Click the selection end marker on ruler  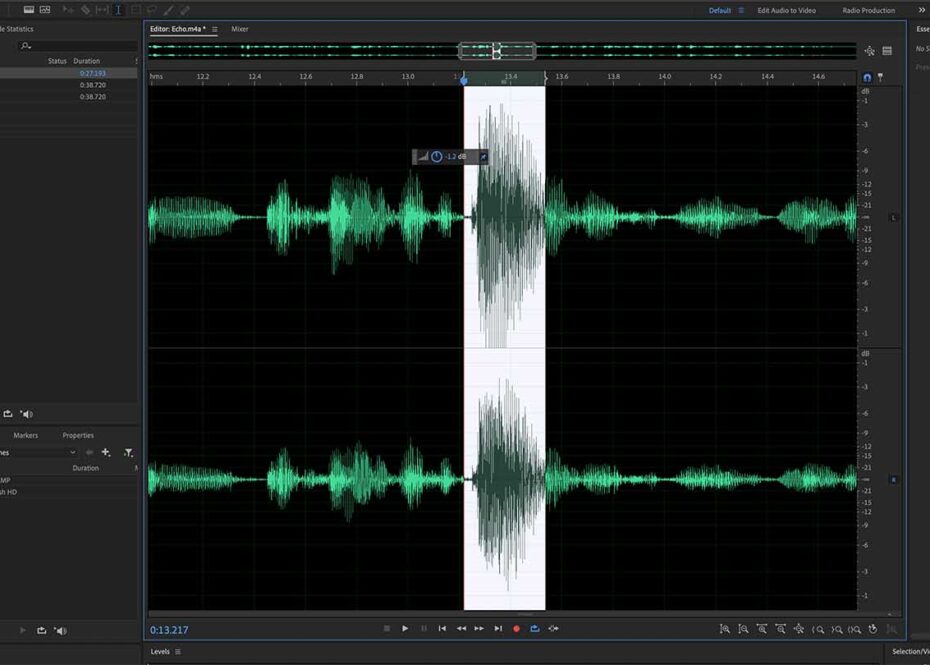pos(546,77)
